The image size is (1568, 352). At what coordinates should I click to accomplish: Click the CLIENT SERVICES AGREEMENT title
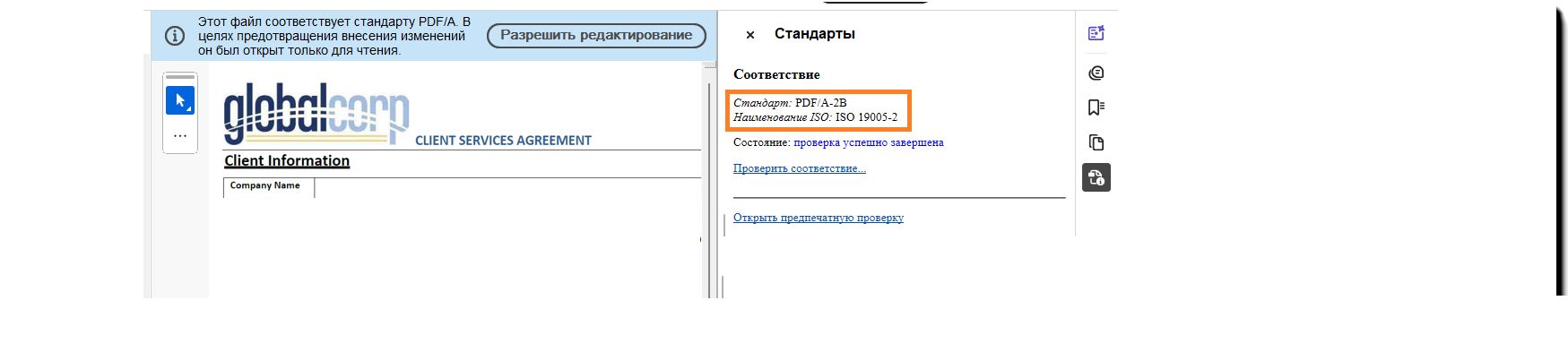(503, 141)
